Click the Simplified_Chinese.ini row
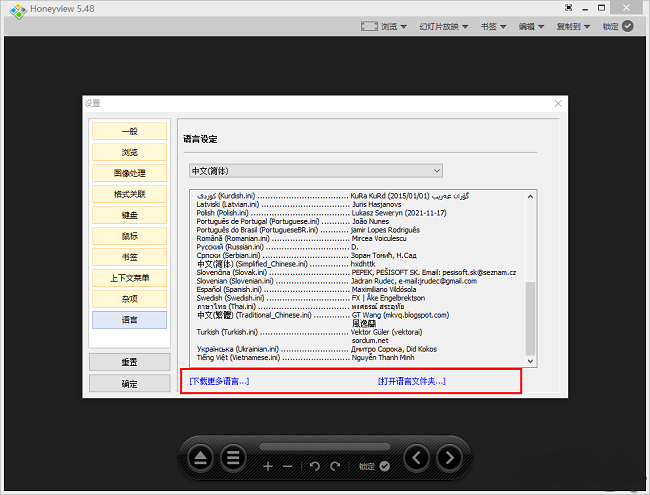 click(x=286, y=264)
